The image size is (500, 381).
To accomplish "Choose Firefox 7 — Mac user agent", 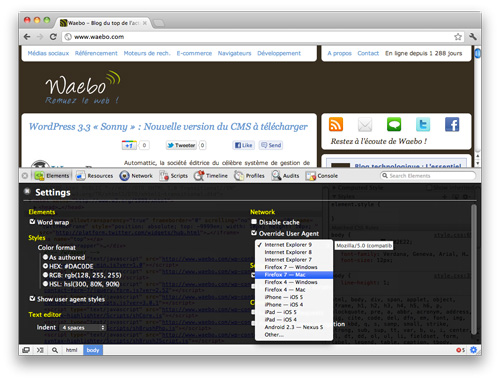I will tap(294, 275).
